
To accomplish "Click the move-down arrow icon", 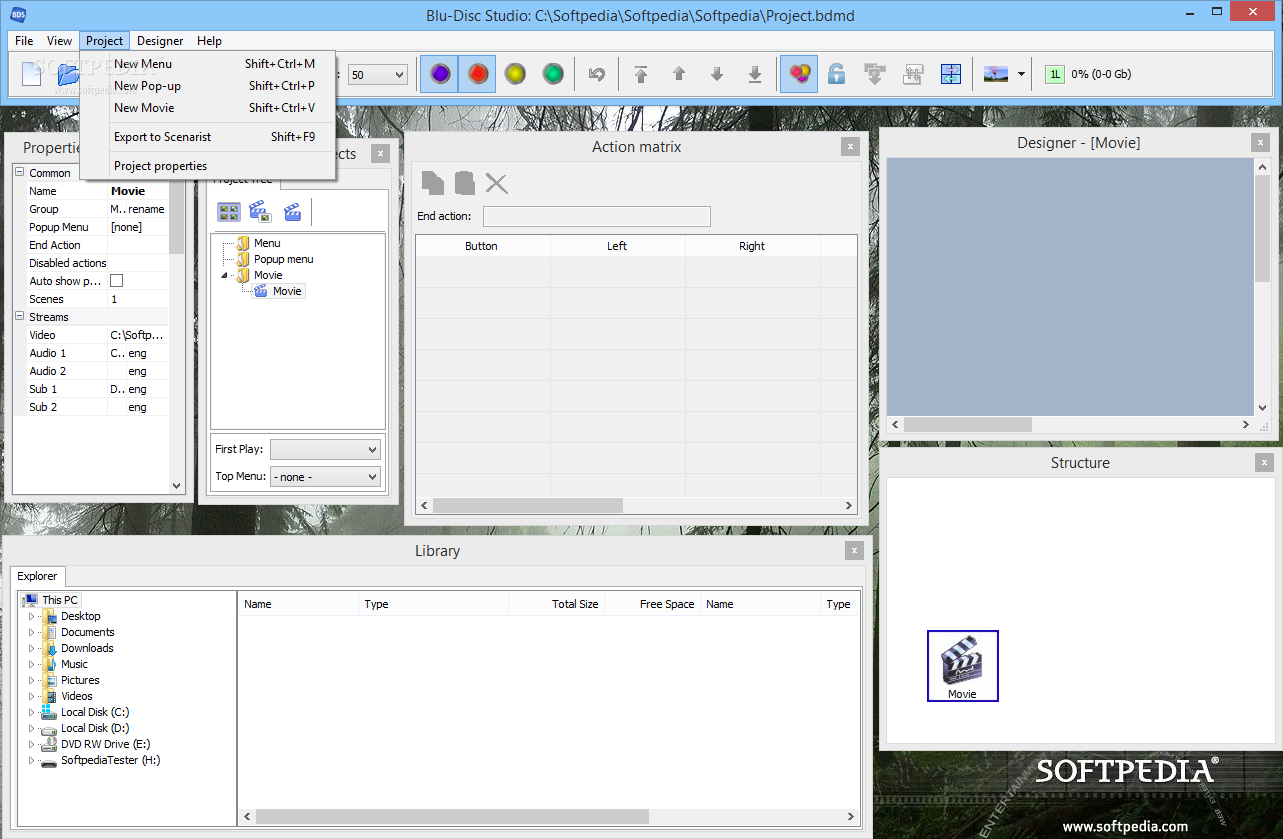I will click(717, 74).
